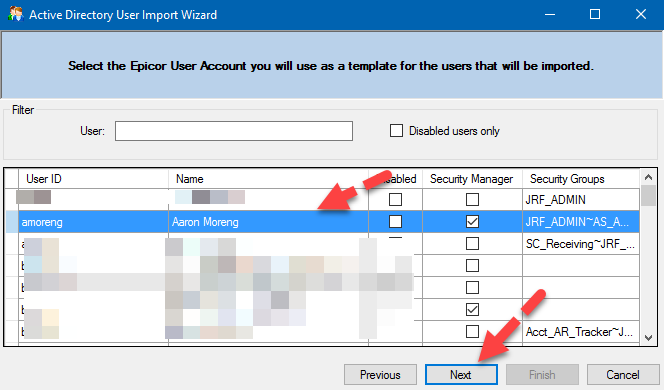Image resolution: width=664 pixels, height=390 pixels.
Task: Click the greyed-out Finish button
Action: tap(542, 375)
